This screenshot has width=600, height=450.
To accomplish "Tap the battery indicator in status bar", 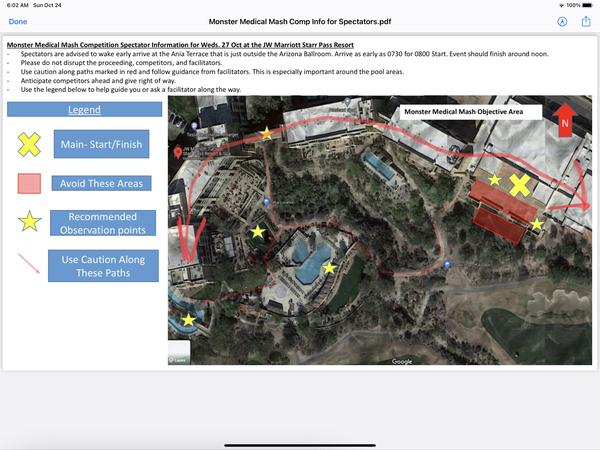I will [587, 5].
